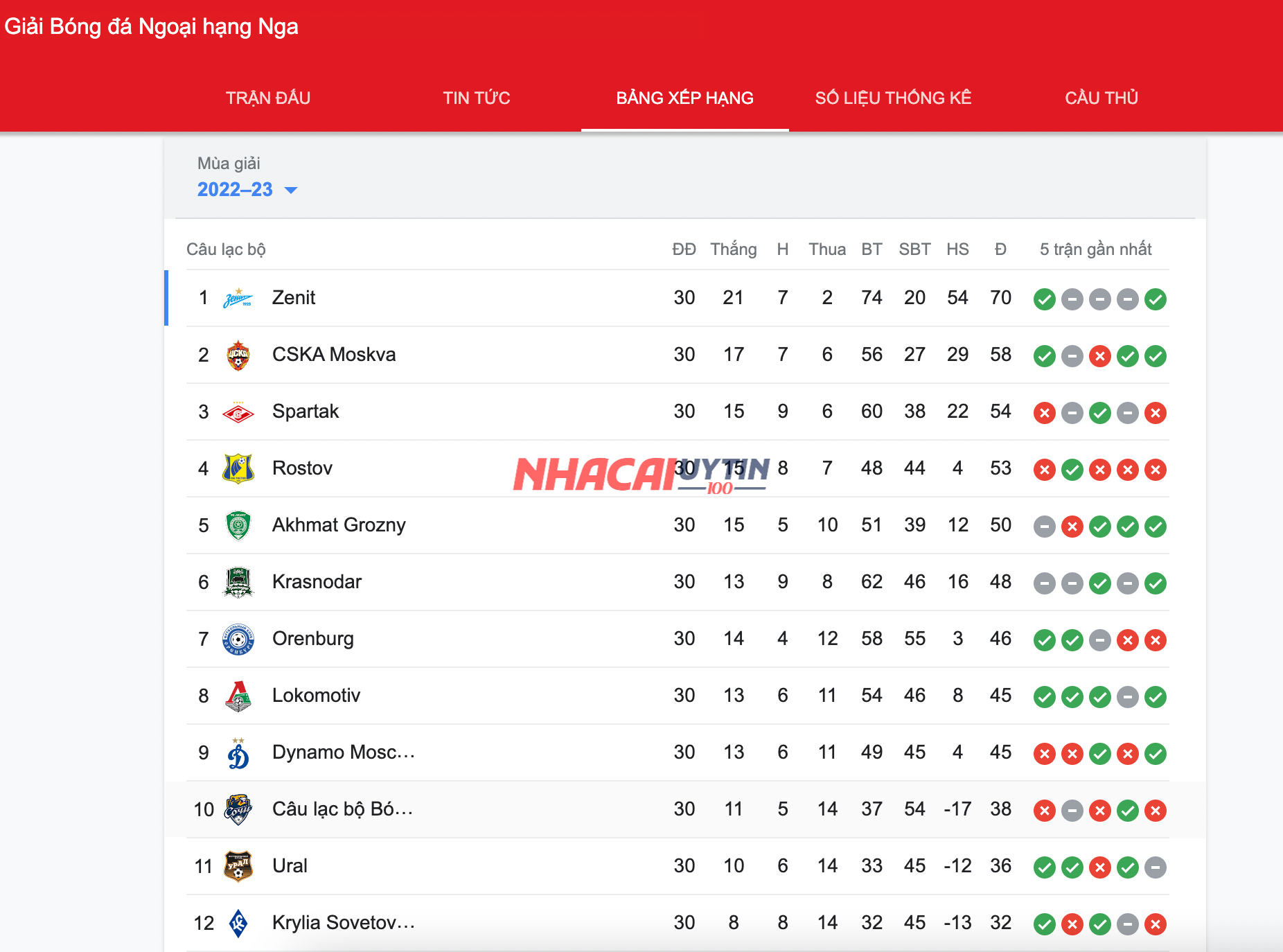Click the Orenburg round blue logo
Screen dimensions: 1283x952
(x=238, y=640)
